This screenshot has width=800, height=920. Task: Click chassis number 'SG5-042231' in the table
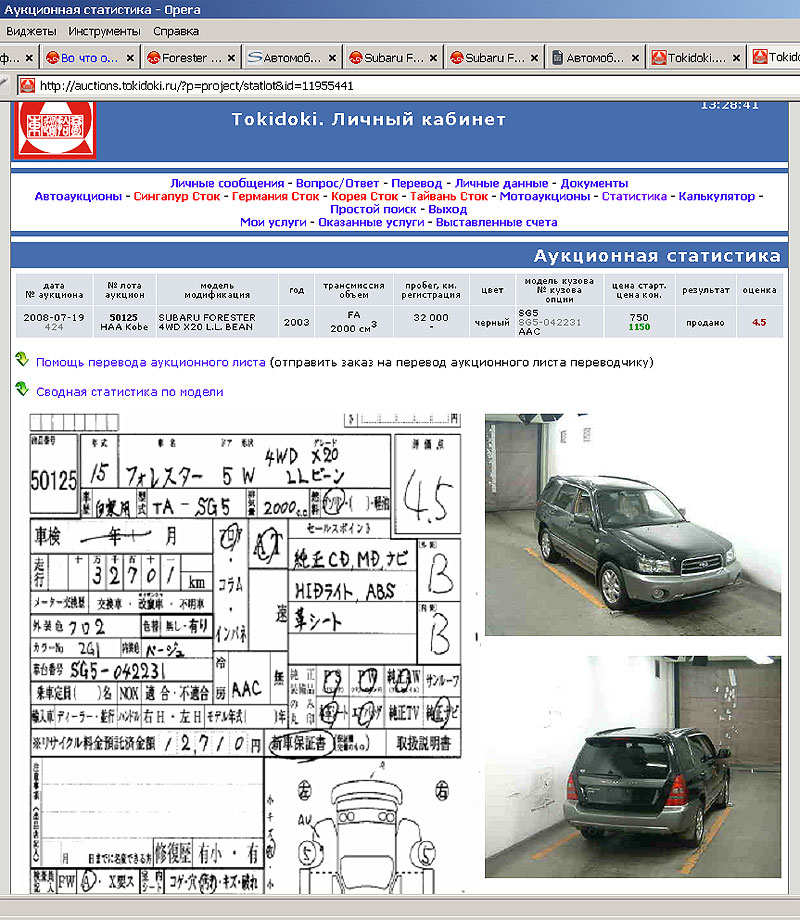click(550, 322)
